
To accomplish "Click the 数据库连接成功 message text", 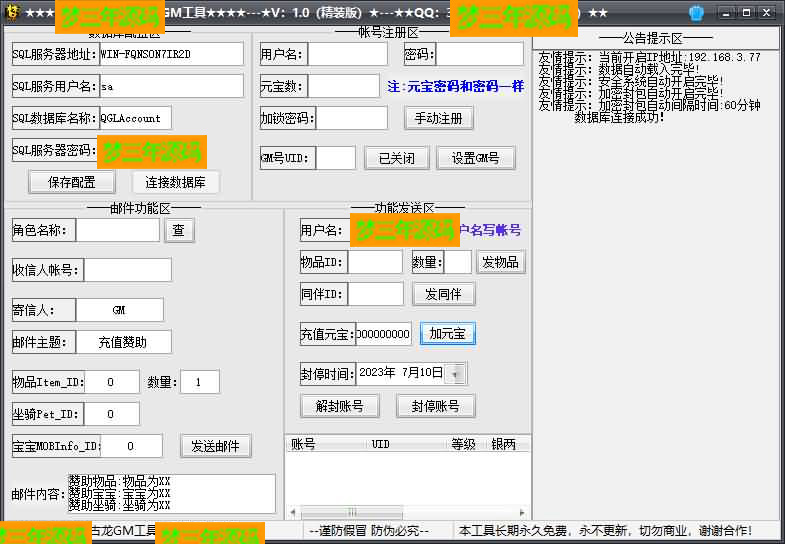I will tap(620, 118).
